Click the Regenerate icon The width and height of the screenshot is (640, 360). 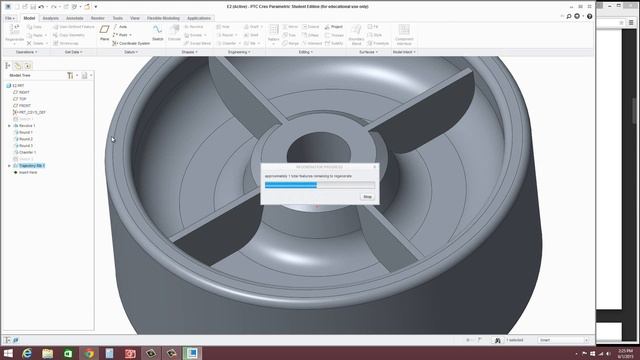(x=14, y=29)
